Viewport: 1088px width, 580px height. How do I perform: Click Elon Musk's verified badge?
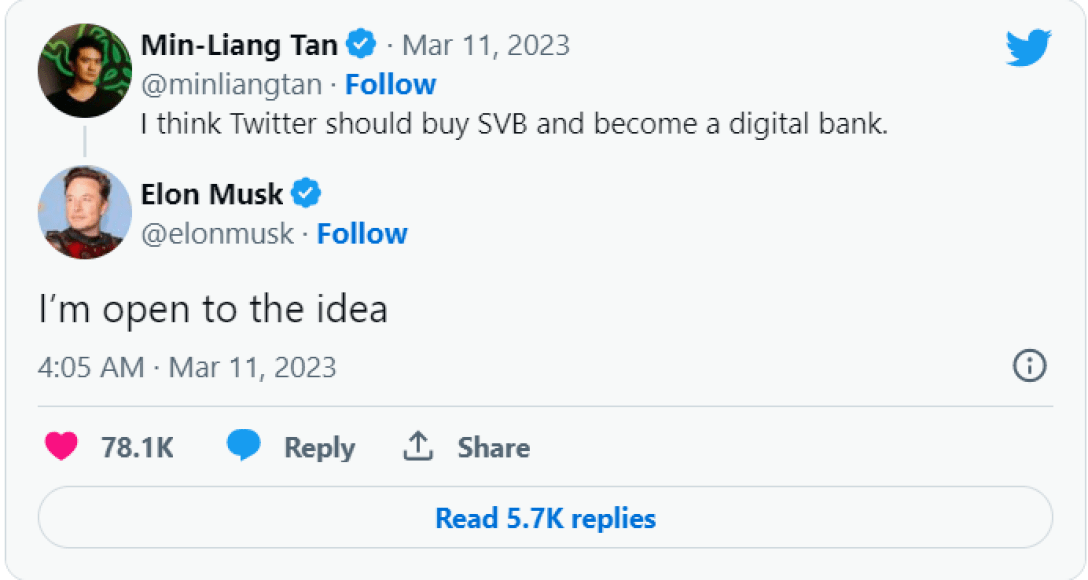305,193
